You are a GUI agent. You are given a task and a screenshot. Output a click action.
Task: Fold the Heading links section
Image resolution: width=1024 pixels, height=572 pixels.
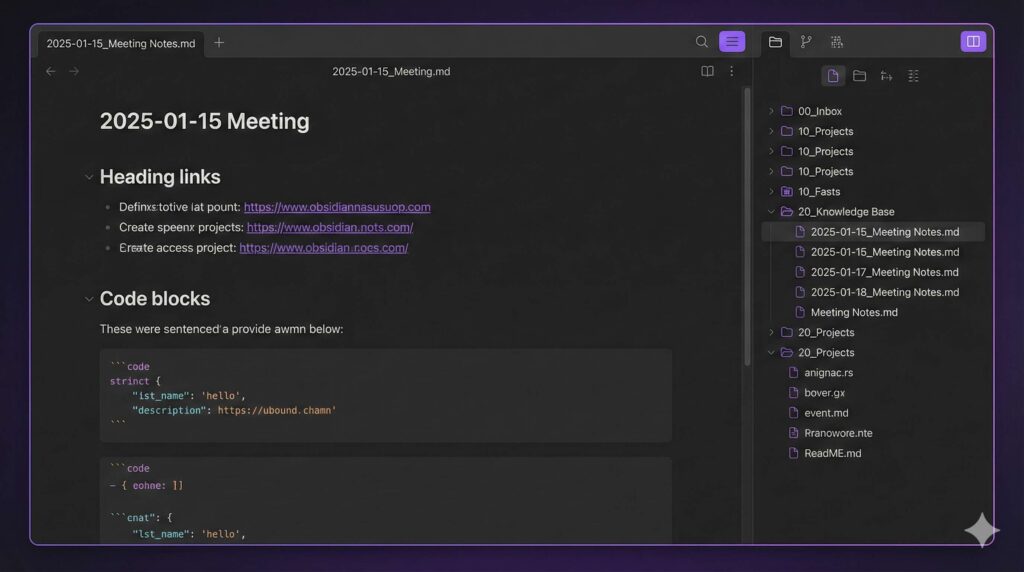click(89, 178)
